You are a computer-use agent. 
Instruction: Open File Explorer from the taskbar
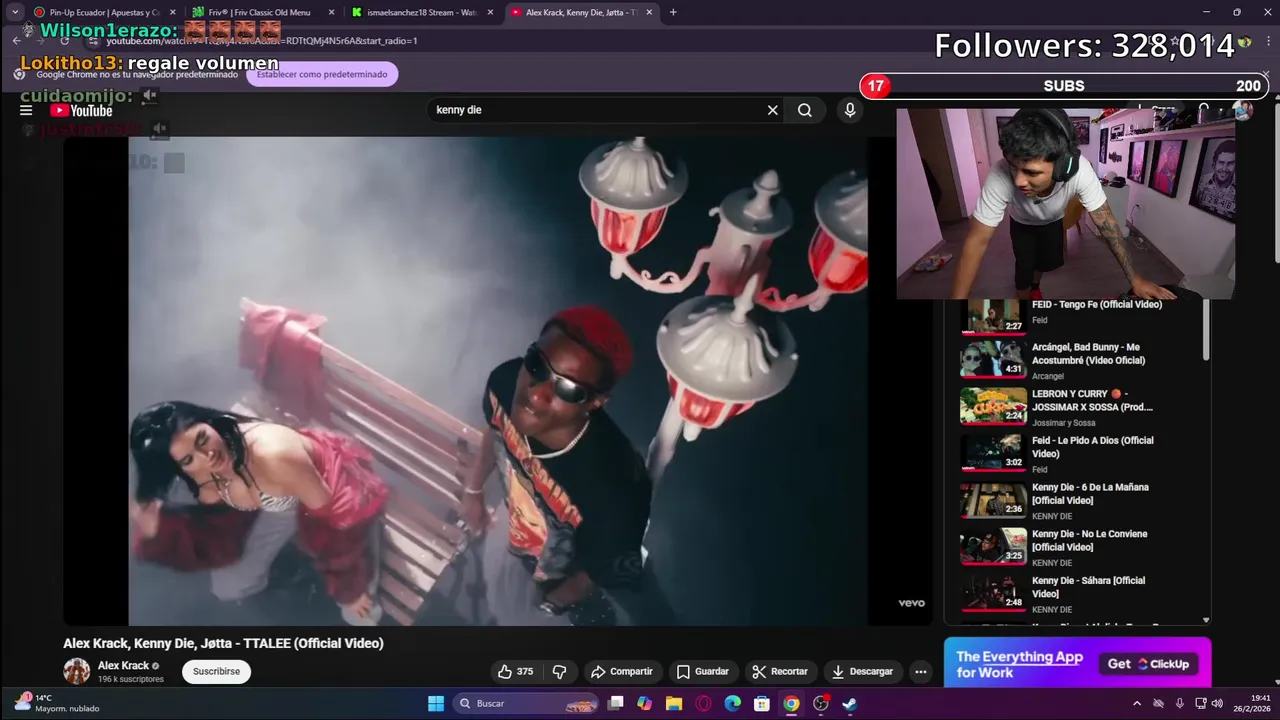tap(674, 704)
